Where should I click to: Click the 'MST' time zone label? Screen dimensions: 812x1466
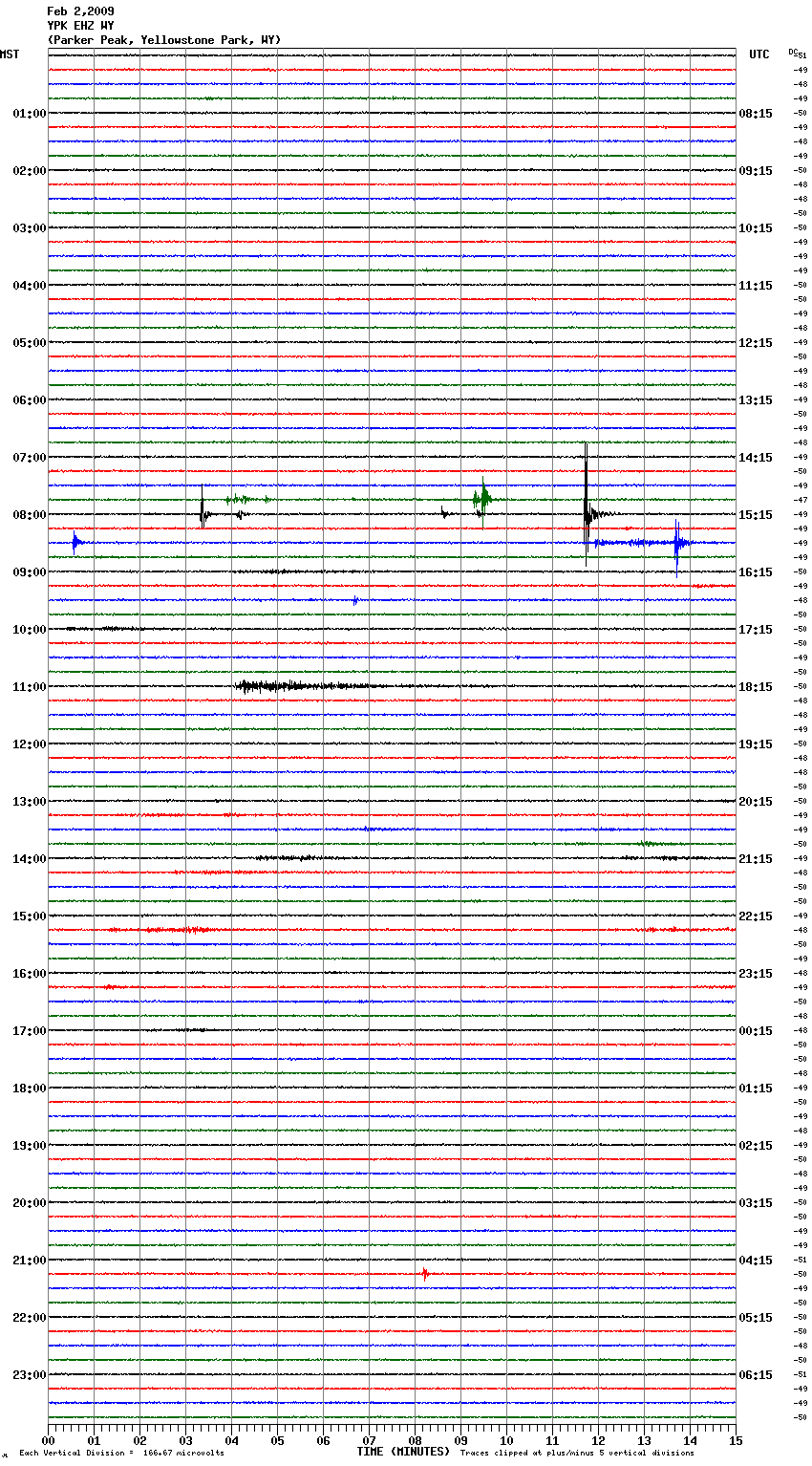coord(10,54)
